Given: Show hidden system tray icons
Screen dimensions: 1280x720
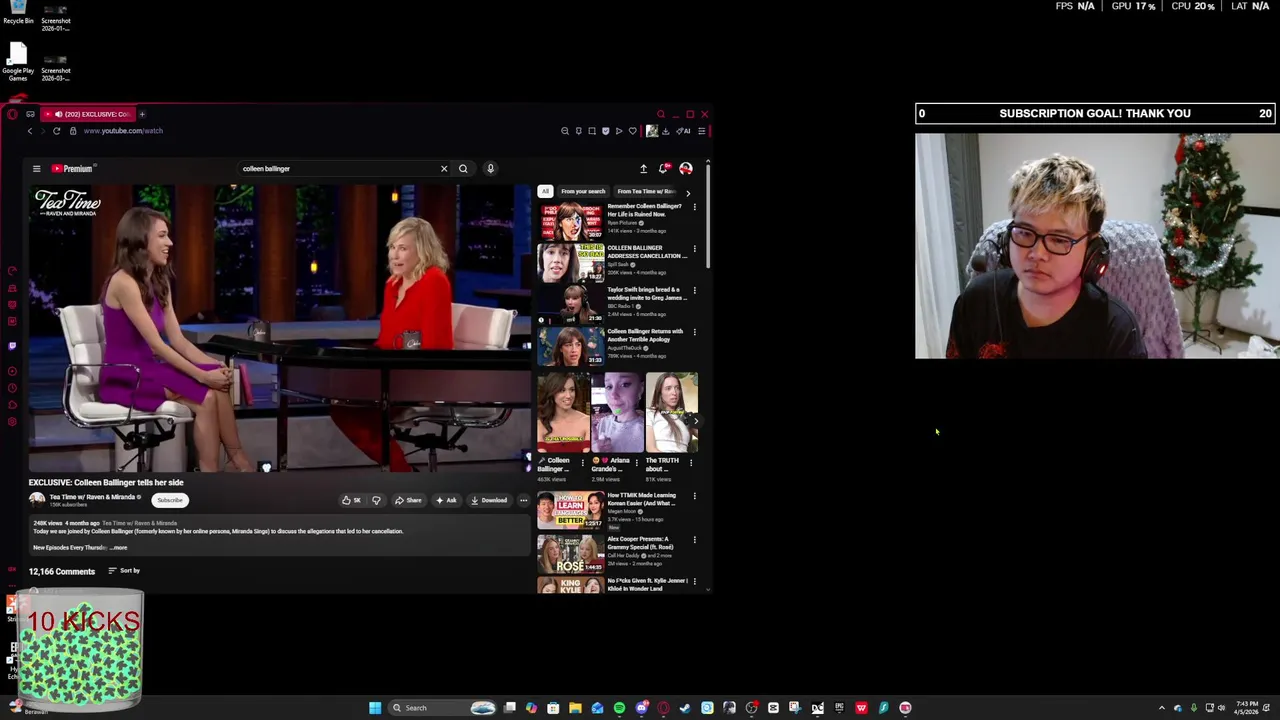Looking at the screenshot, I should (1161, 708).
